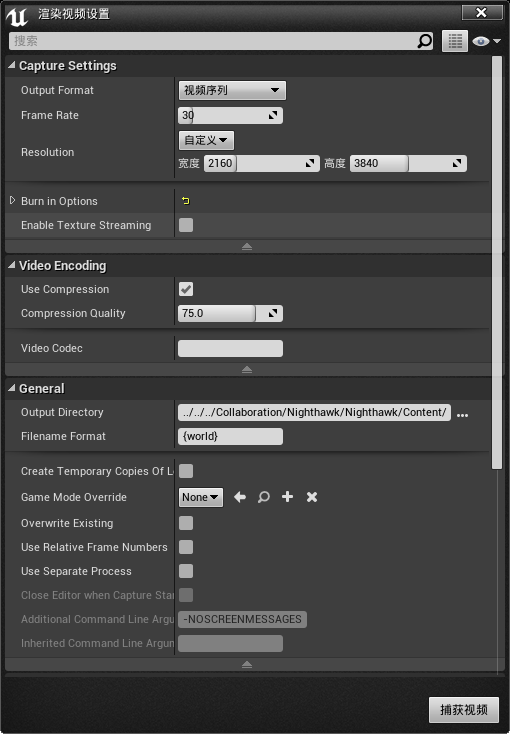Expand Burn in Options
The width and height of the screenshot is (510, 734).
13,200
